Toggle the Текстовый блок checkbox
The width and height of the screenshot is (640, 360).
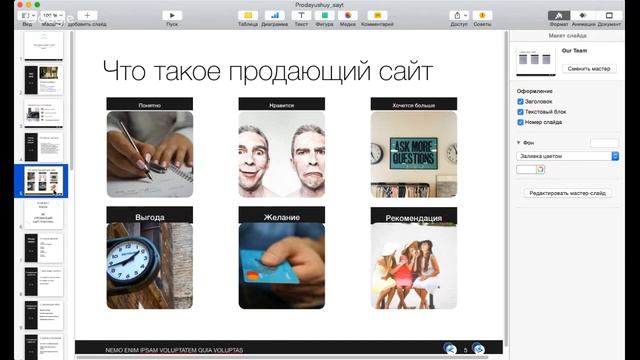coord(520,111)
